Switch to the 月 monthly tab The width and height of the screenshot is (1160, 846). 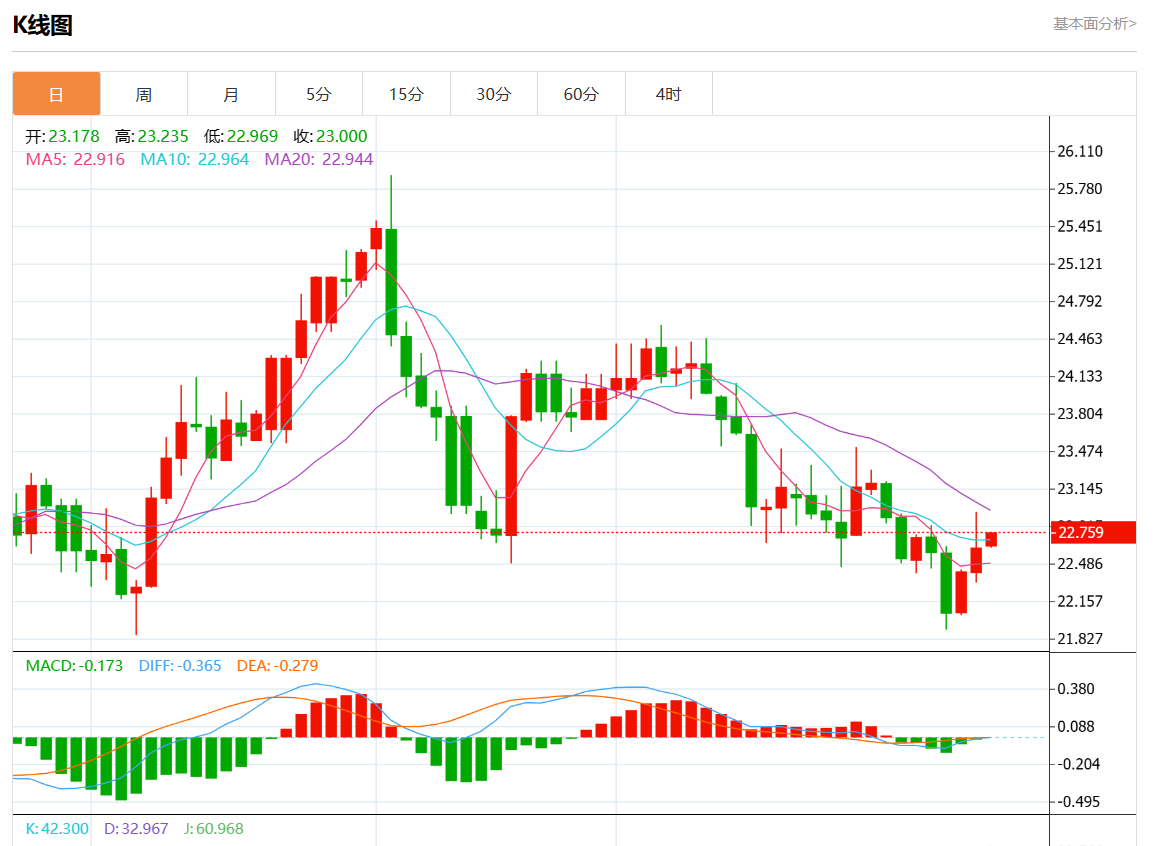(231, 94)
